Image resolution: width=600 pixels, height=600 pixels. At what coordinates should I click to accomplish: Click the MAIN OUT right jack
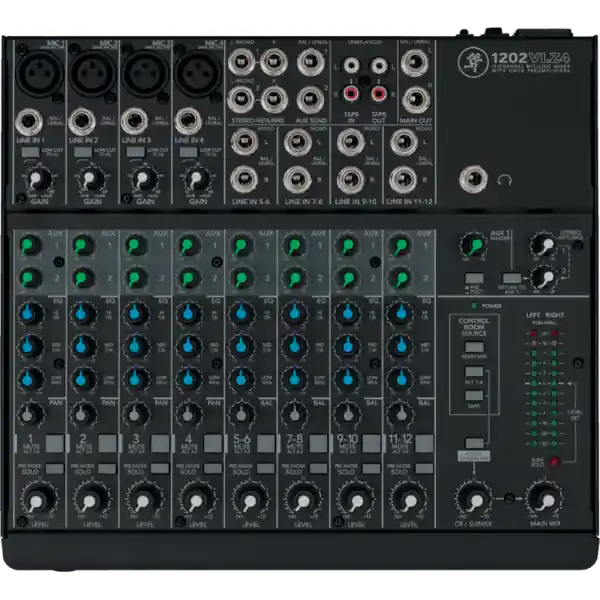[x=416, y=100]
